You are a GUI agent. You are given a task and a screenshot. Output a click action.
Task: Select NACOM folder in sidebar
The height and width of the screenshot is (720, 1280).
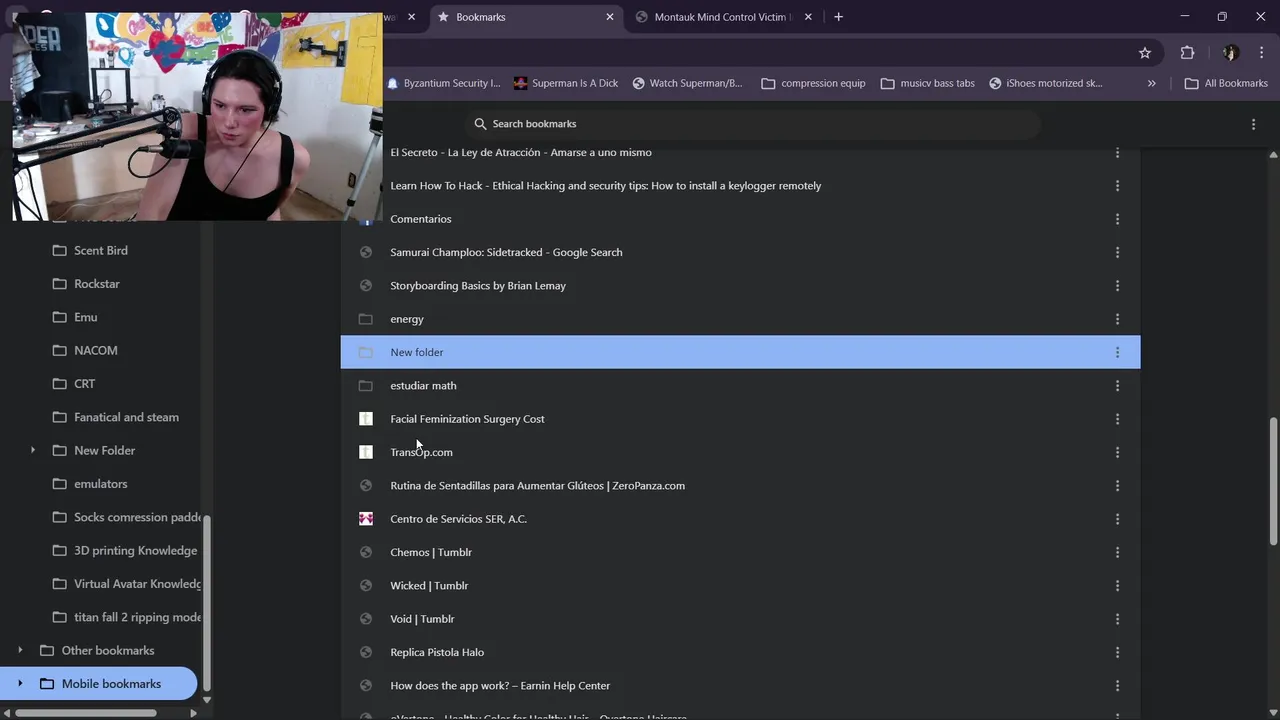pyautogui.click(x=96, y=350)
